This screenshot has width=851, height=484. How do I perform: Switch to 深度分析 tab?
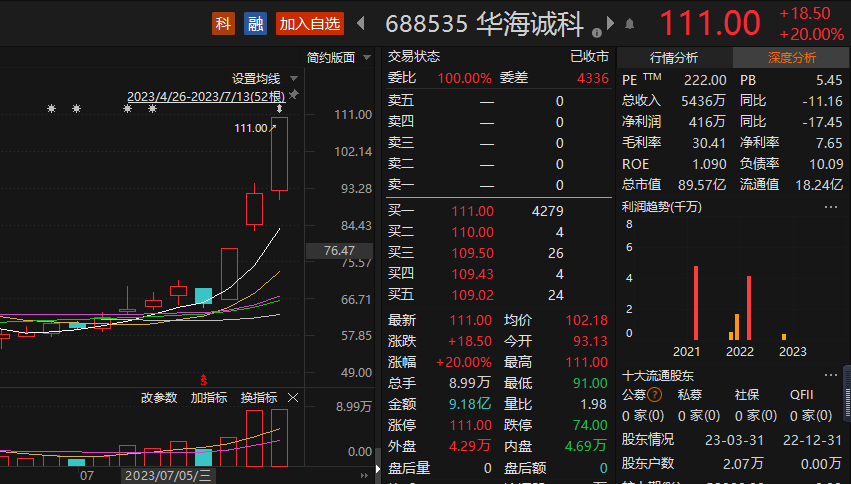[x=791, y=58]
